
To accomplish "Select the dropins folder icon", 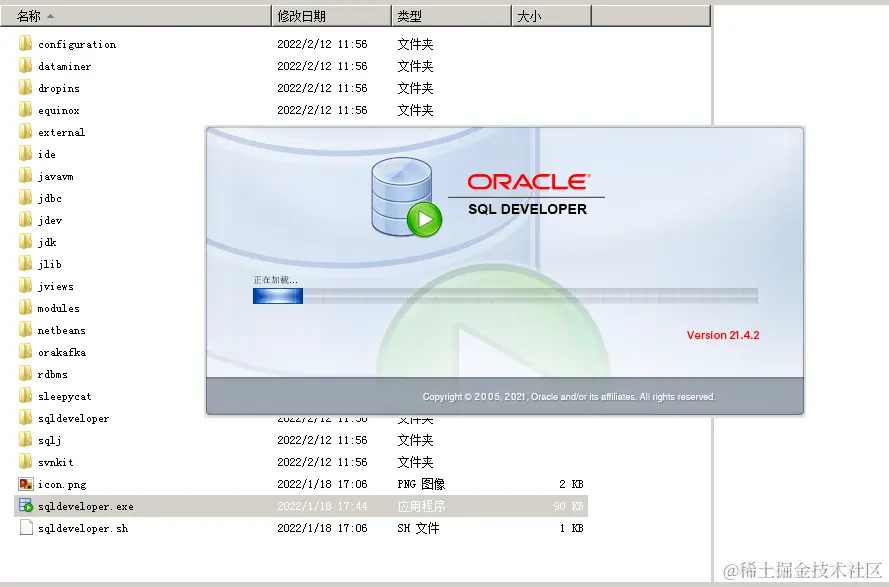I will click(26, 88).
